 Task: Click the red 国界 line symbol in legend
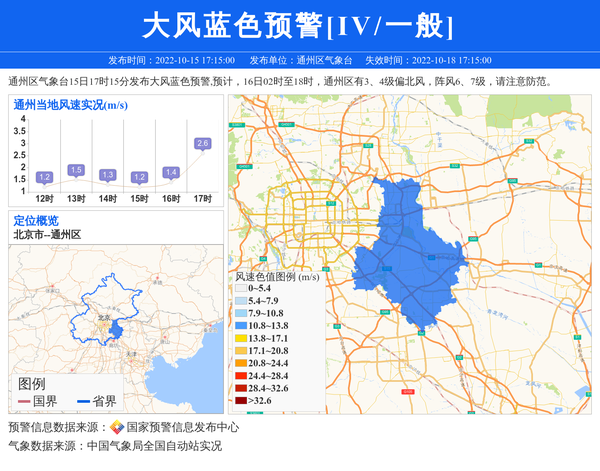tap(24, 402)
